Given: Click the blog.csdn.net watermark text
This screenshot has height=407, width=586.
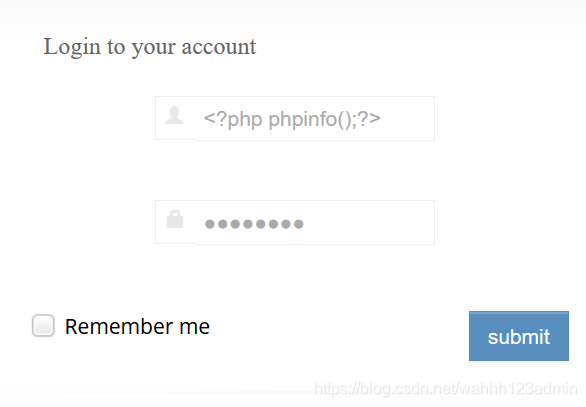Looking at the screenshot, I should (x=446, y=389).
